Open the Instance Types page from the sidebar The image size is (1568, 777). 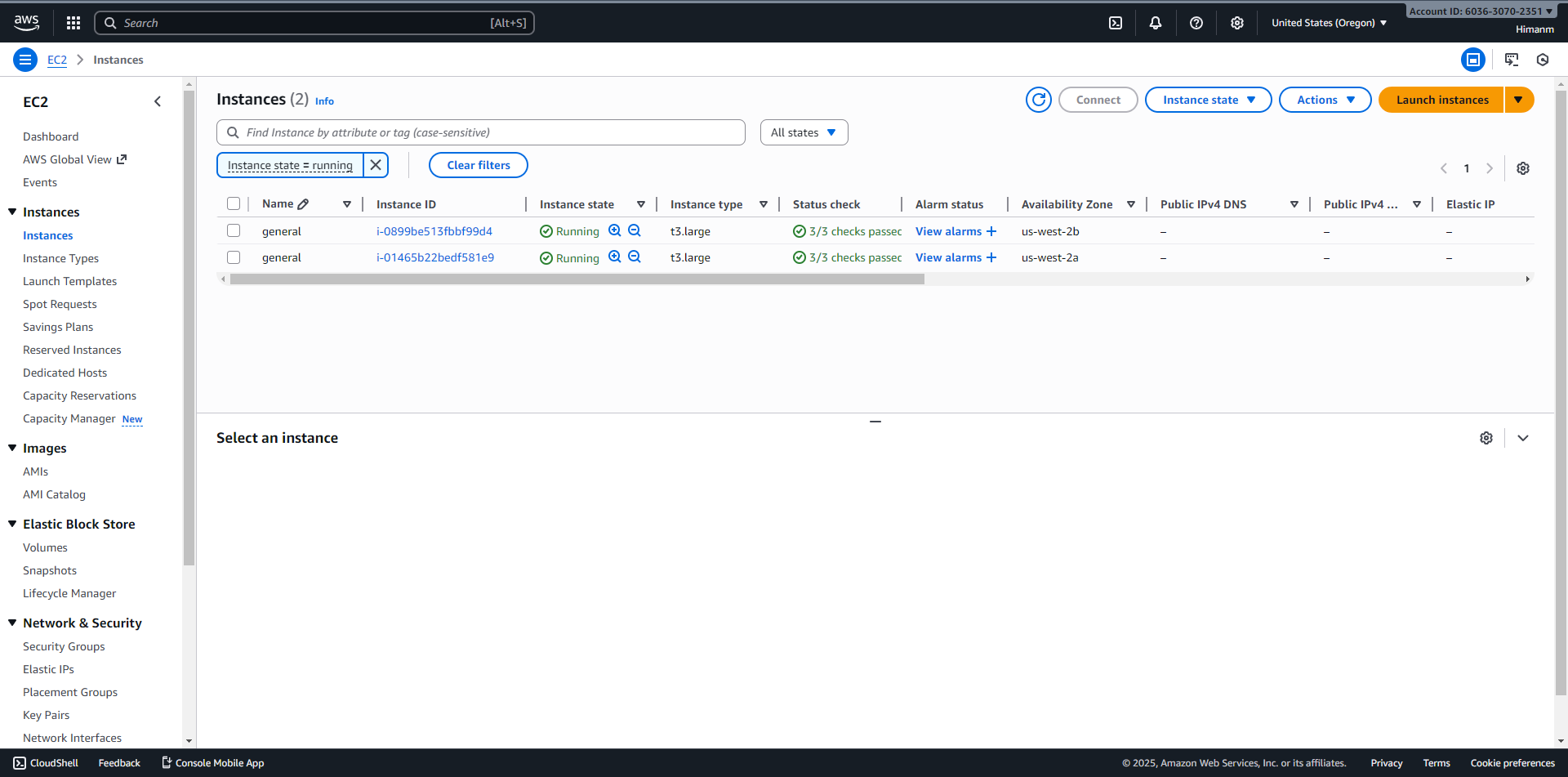[x=60, y=258]
